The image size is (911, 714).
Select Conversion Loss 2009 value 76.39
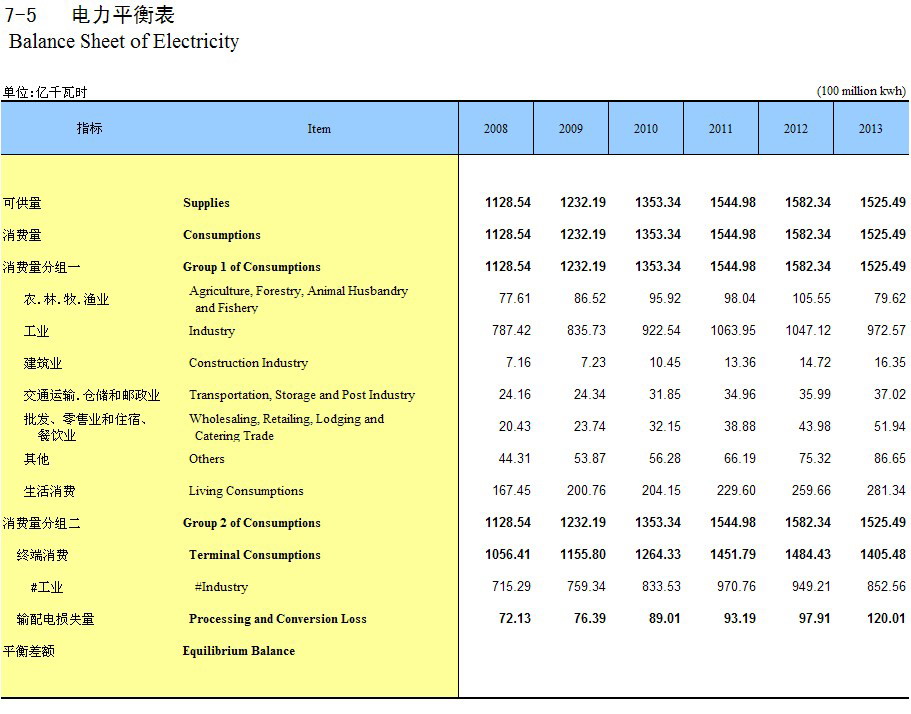[590, 618]
